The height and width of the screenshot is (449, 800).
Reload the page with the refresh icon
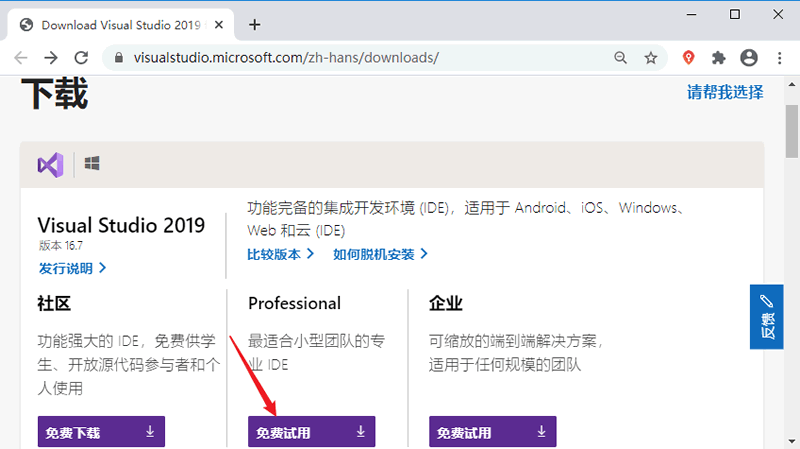[x=82, y=58]
